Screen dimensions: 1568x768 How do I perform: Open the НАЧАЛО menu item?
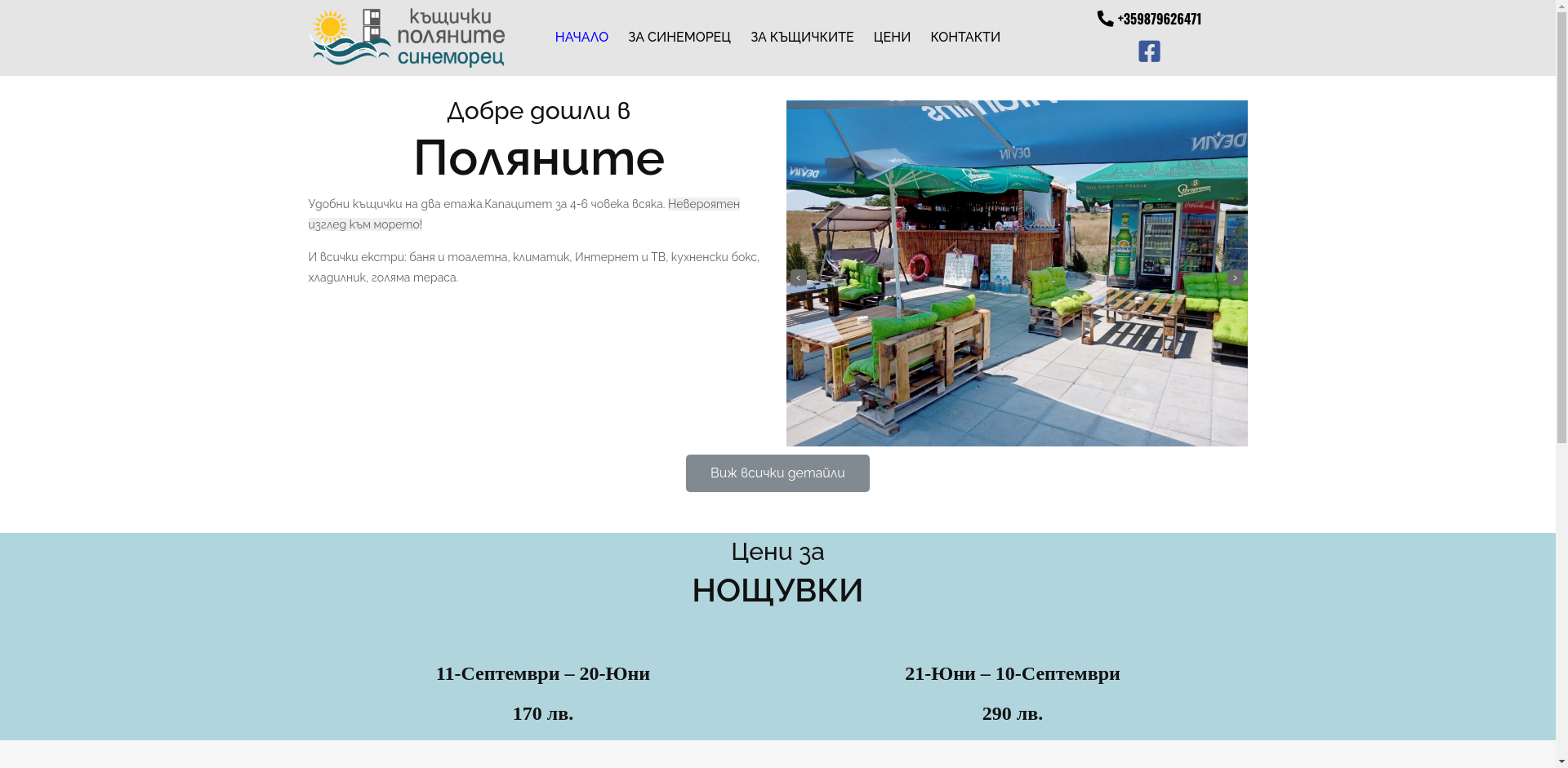[x=581, y=37]
